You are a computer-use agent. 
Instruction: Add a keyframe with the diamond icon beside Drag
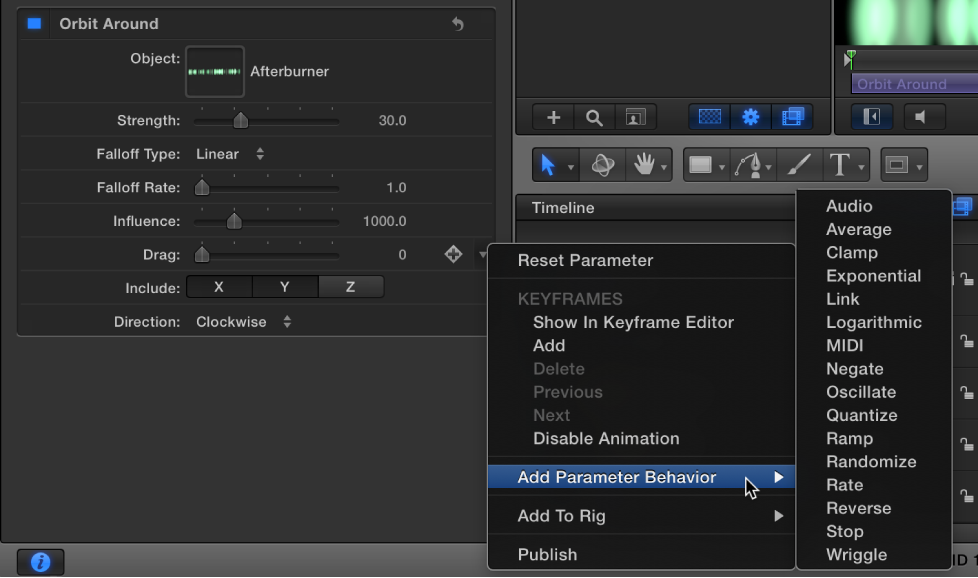pyautogui.click(x=453, y=254)
